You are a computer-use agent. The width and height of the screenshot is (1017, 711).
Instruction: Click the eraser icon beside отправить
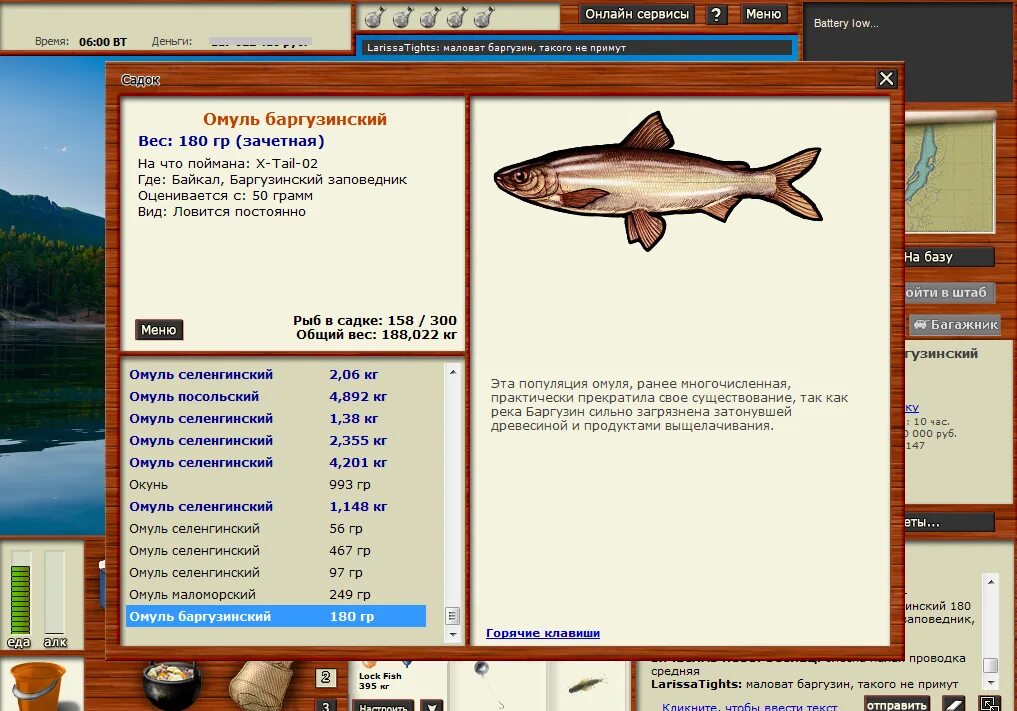pos(953,704)
